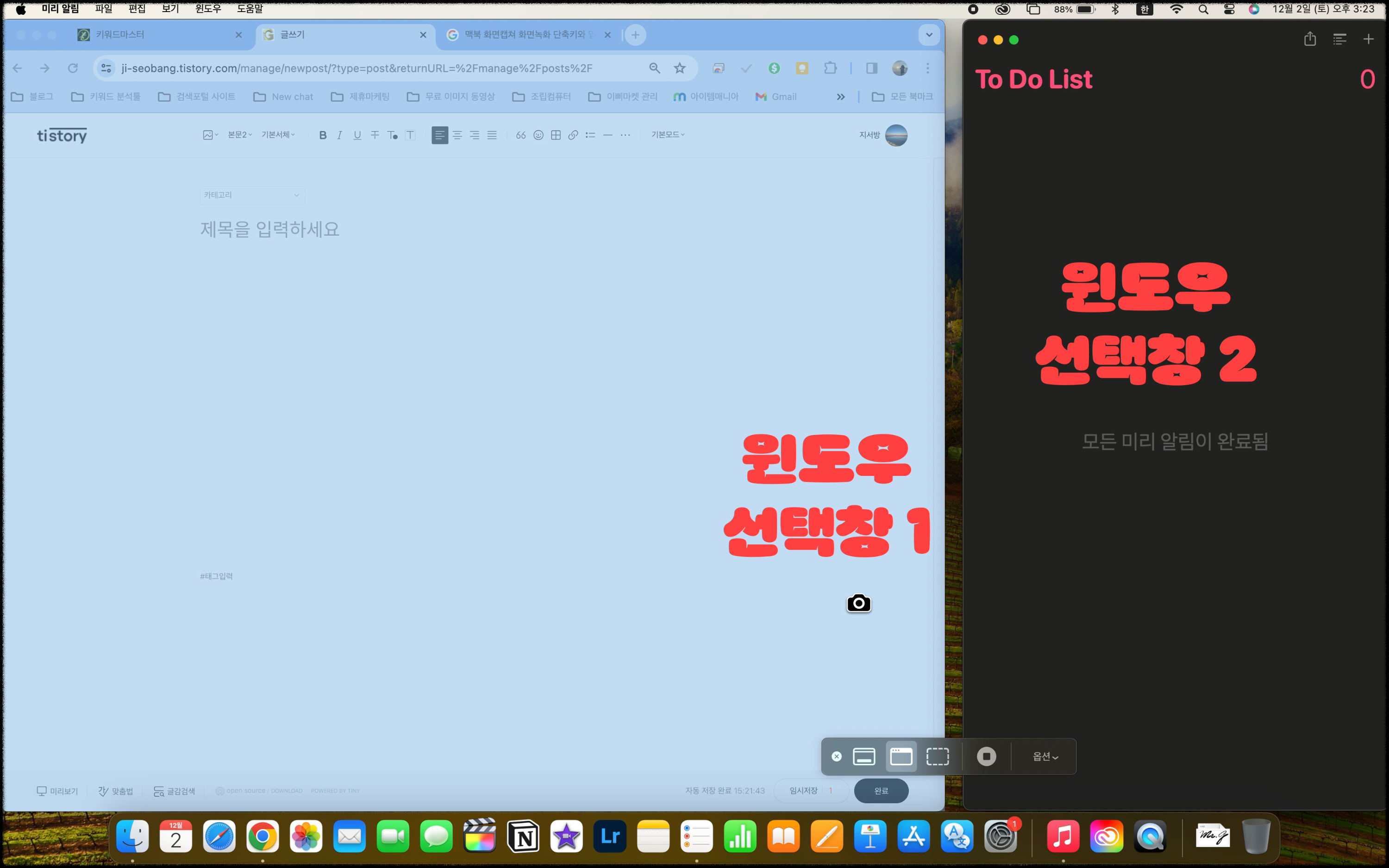Open the 본문2 paragraph style dropdown
Image resolution: width=1389 pixels, height=868 pixels.
239,135
